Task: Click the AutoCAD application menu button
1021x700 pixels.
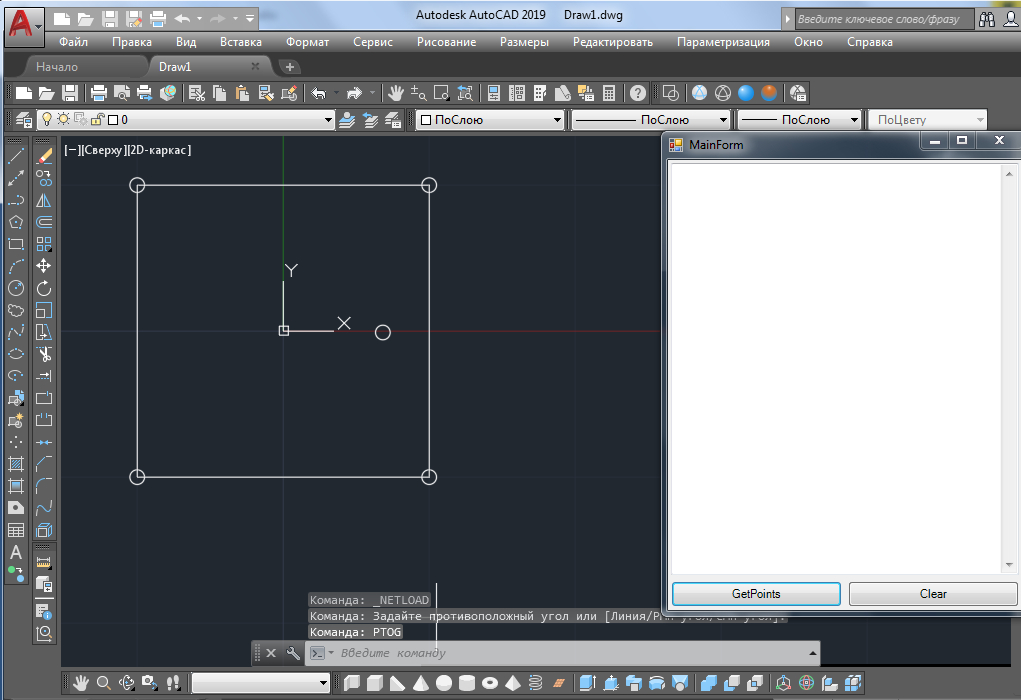Action: coord(24,26)
